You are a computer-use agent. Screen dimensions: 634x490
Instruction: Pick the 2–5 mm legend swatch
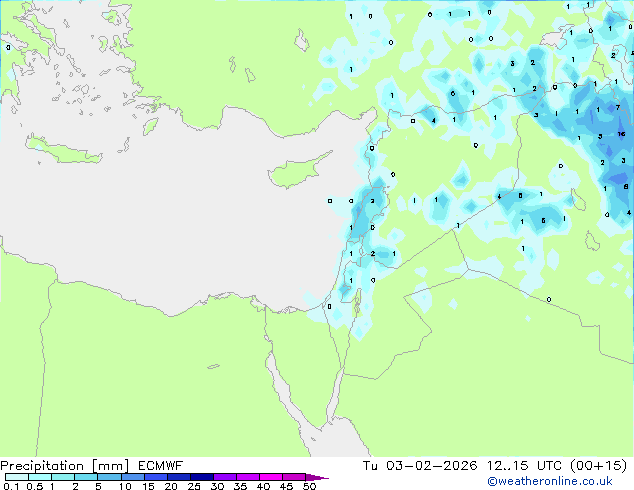(86, 477)
